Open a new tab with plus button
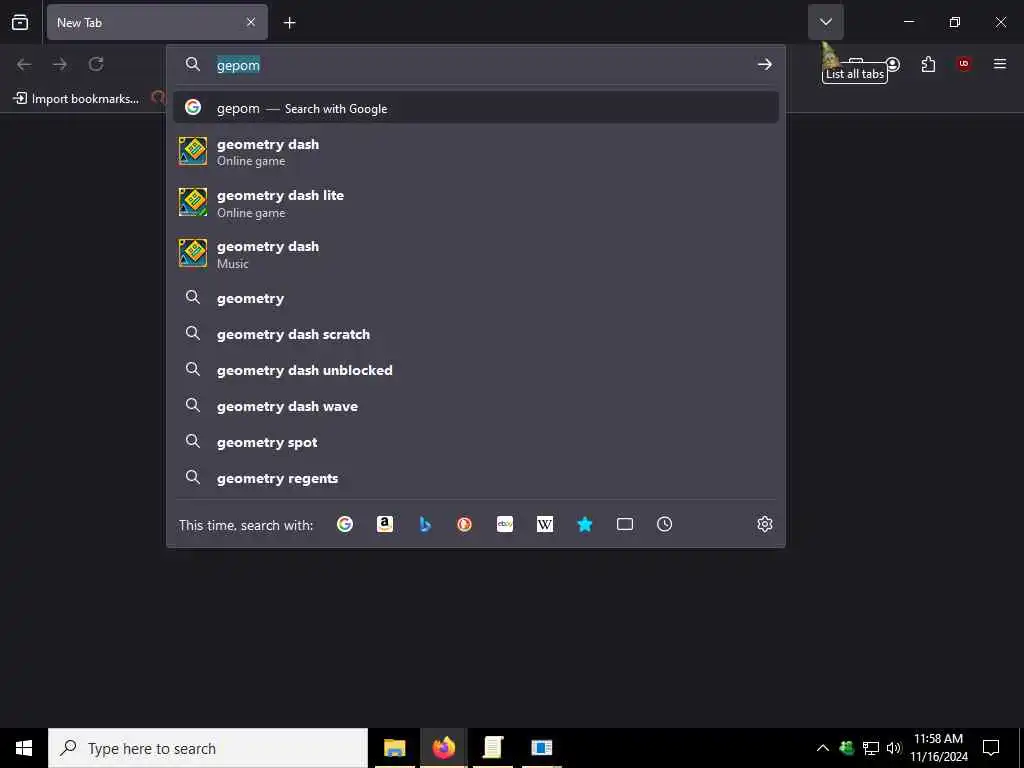 pos(289,23)
